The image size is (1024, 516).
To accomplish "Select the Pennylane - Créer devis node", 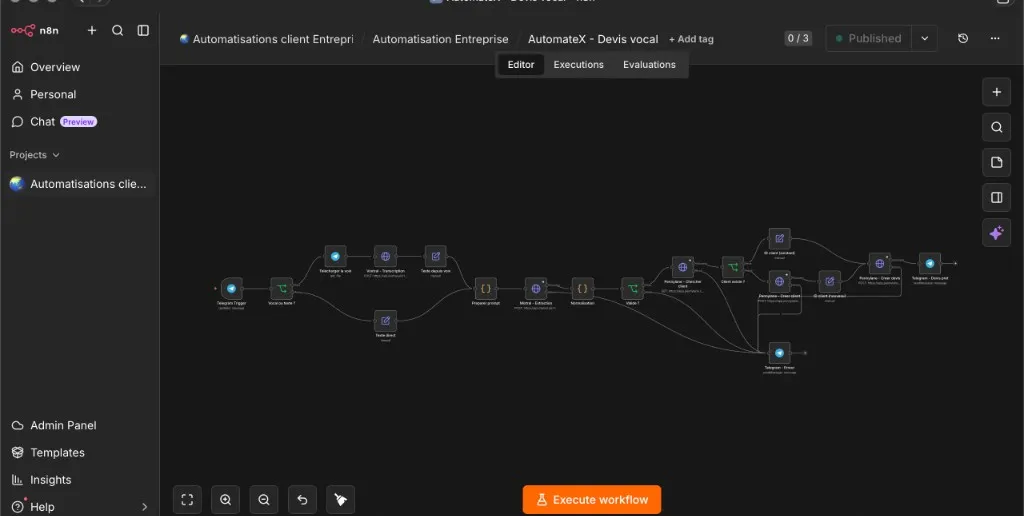I will tap(880, 264).
